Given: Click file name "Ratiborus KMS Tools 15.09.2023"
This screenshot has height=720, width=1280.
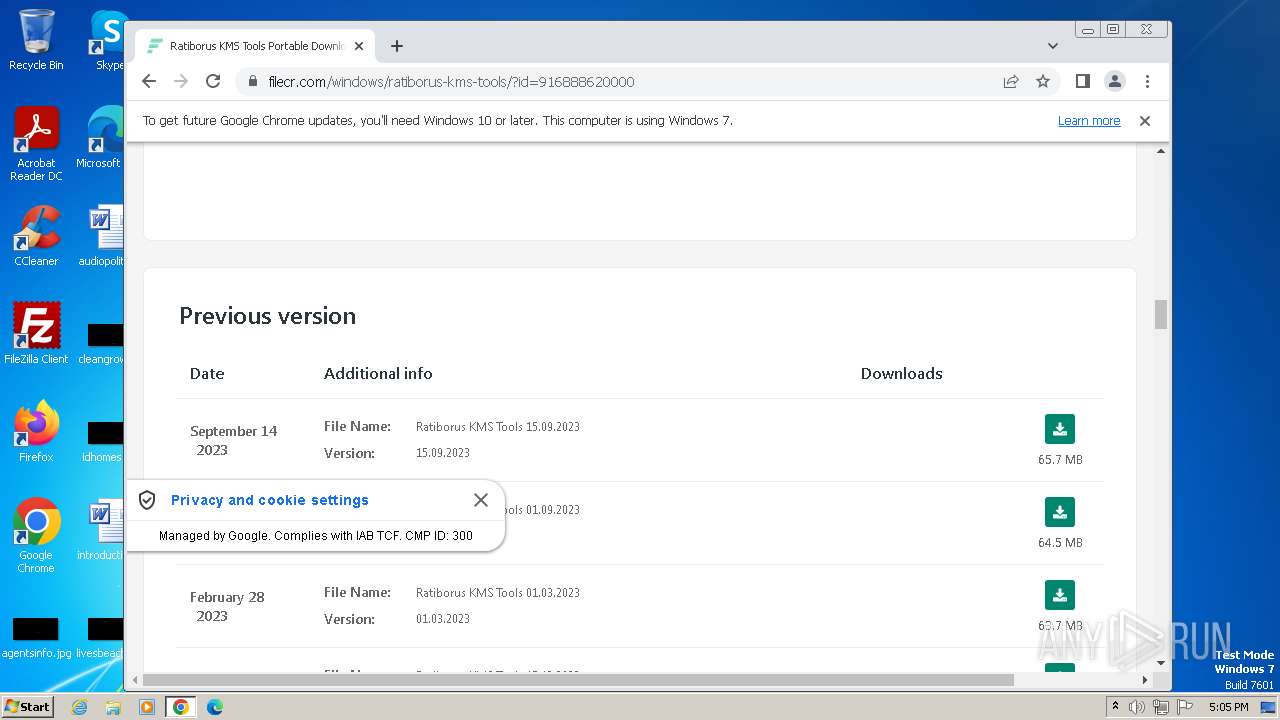Looking at the screenshot, I should tap(498, 427).
